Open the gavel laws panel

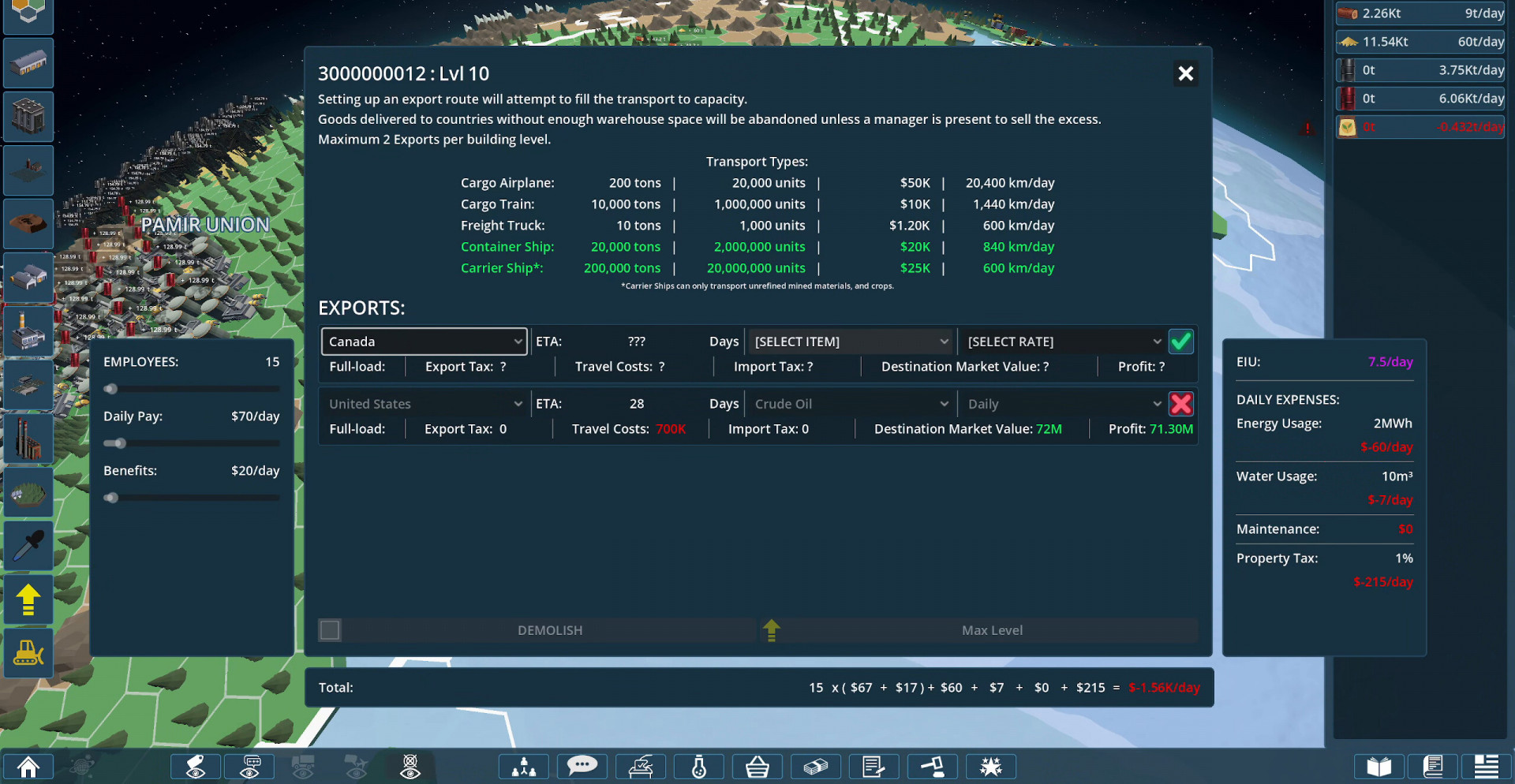pos(933,767)
